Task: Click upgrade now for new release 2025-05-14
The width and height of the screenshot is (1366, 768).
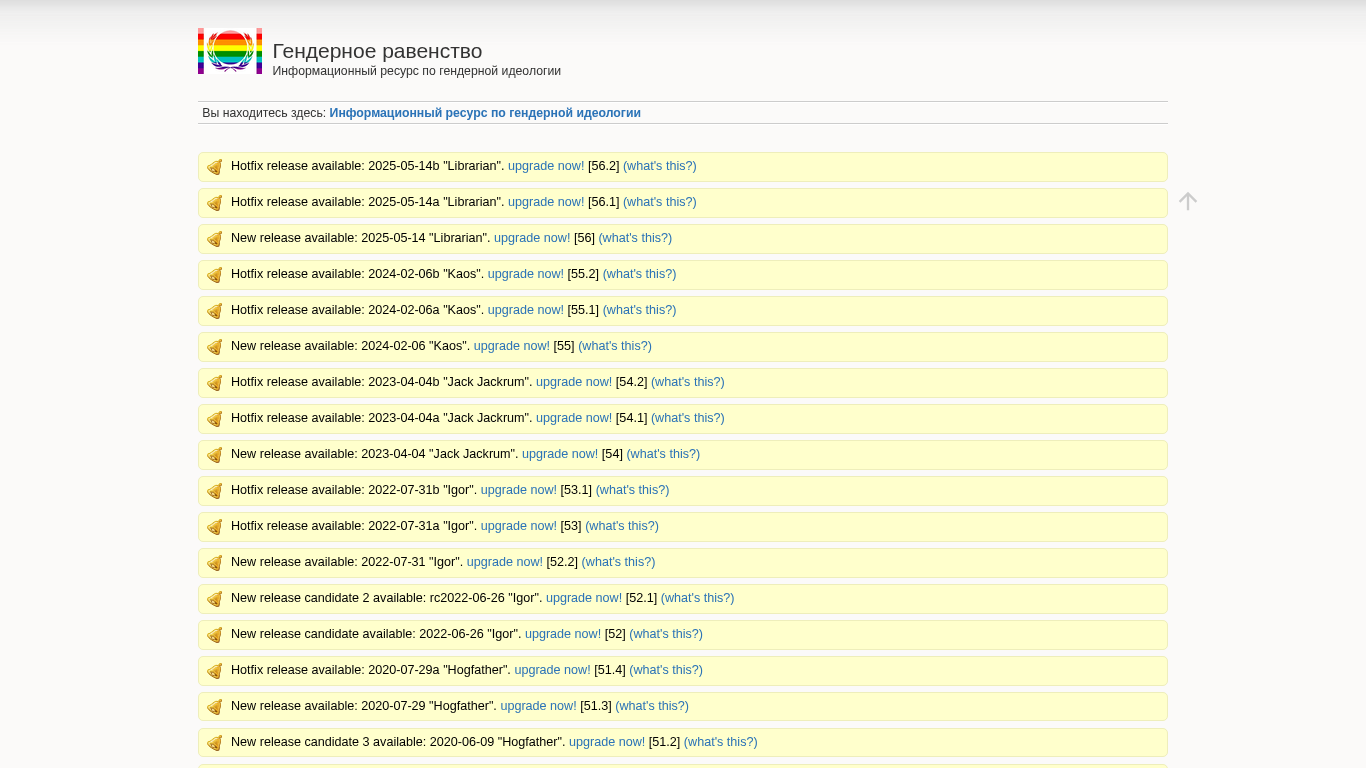Action: click(532, 238)
